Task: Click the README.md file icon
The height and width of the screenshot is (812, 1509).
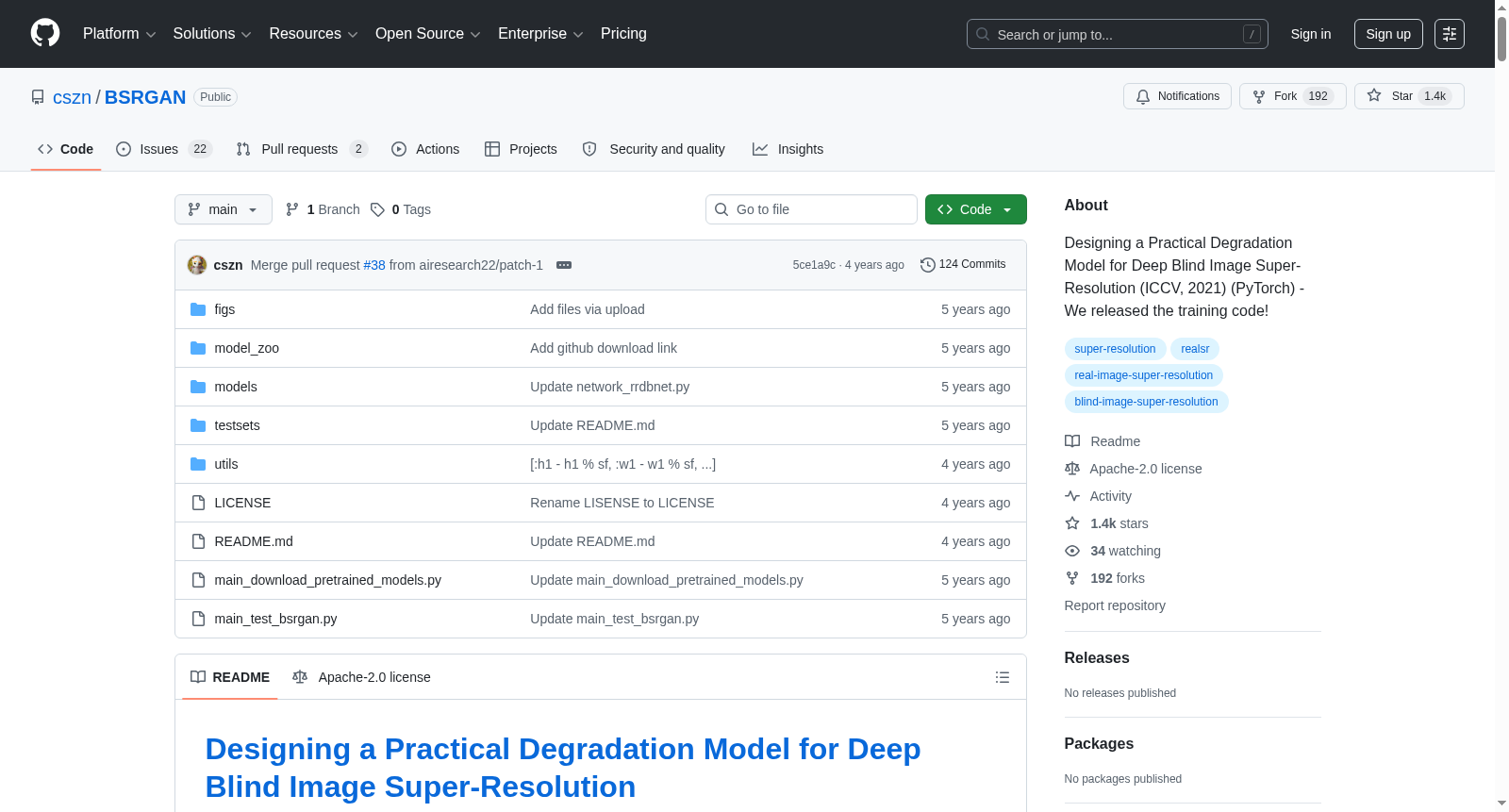Action: pyautogui.click(x=198, y=541)
